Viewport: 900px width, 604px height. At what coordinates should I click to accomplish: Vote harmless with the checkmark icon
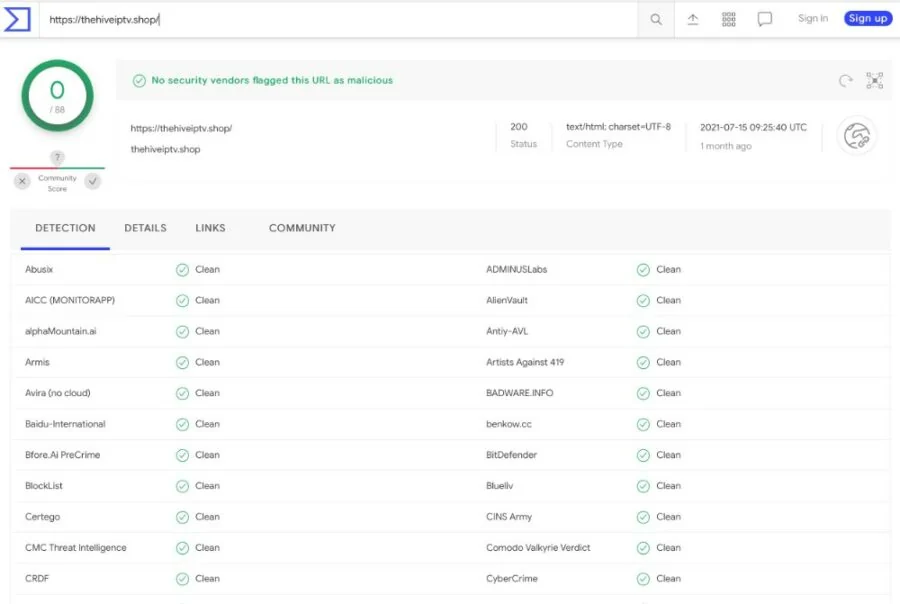click(92, 181)
